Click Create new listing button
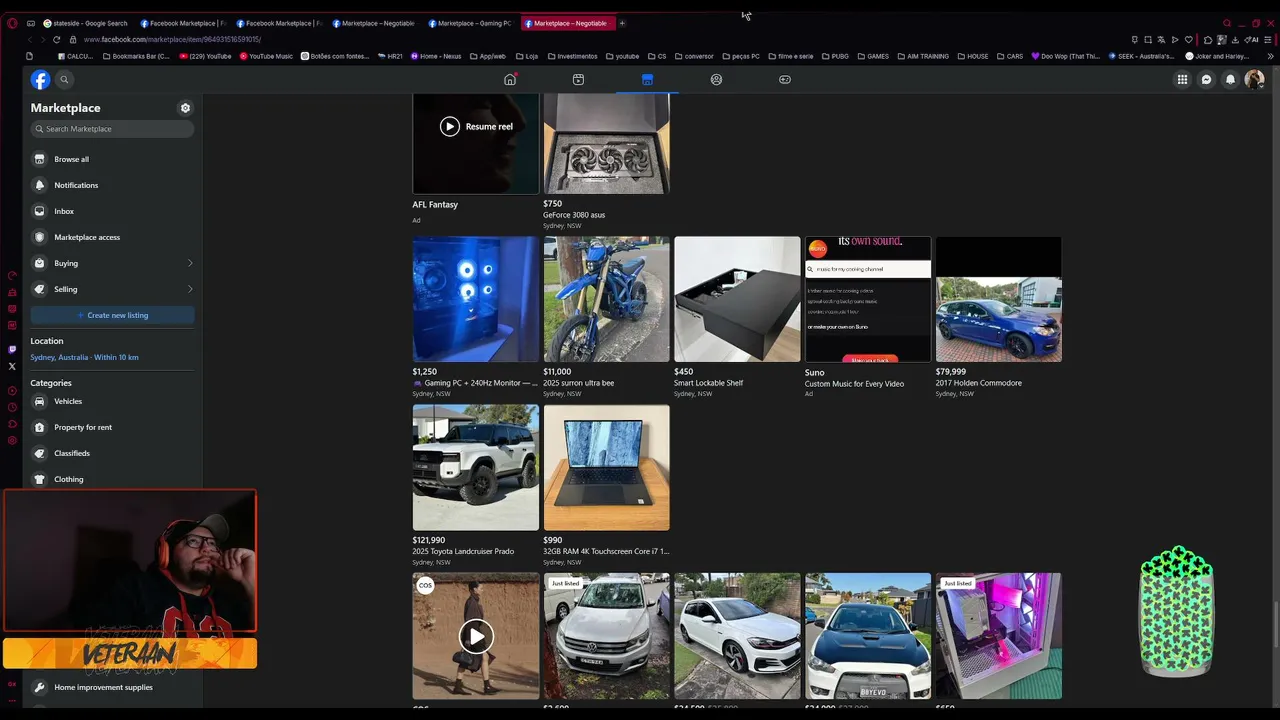The height and width of the screenshot is (720, 1280). [x=112, y=315]
